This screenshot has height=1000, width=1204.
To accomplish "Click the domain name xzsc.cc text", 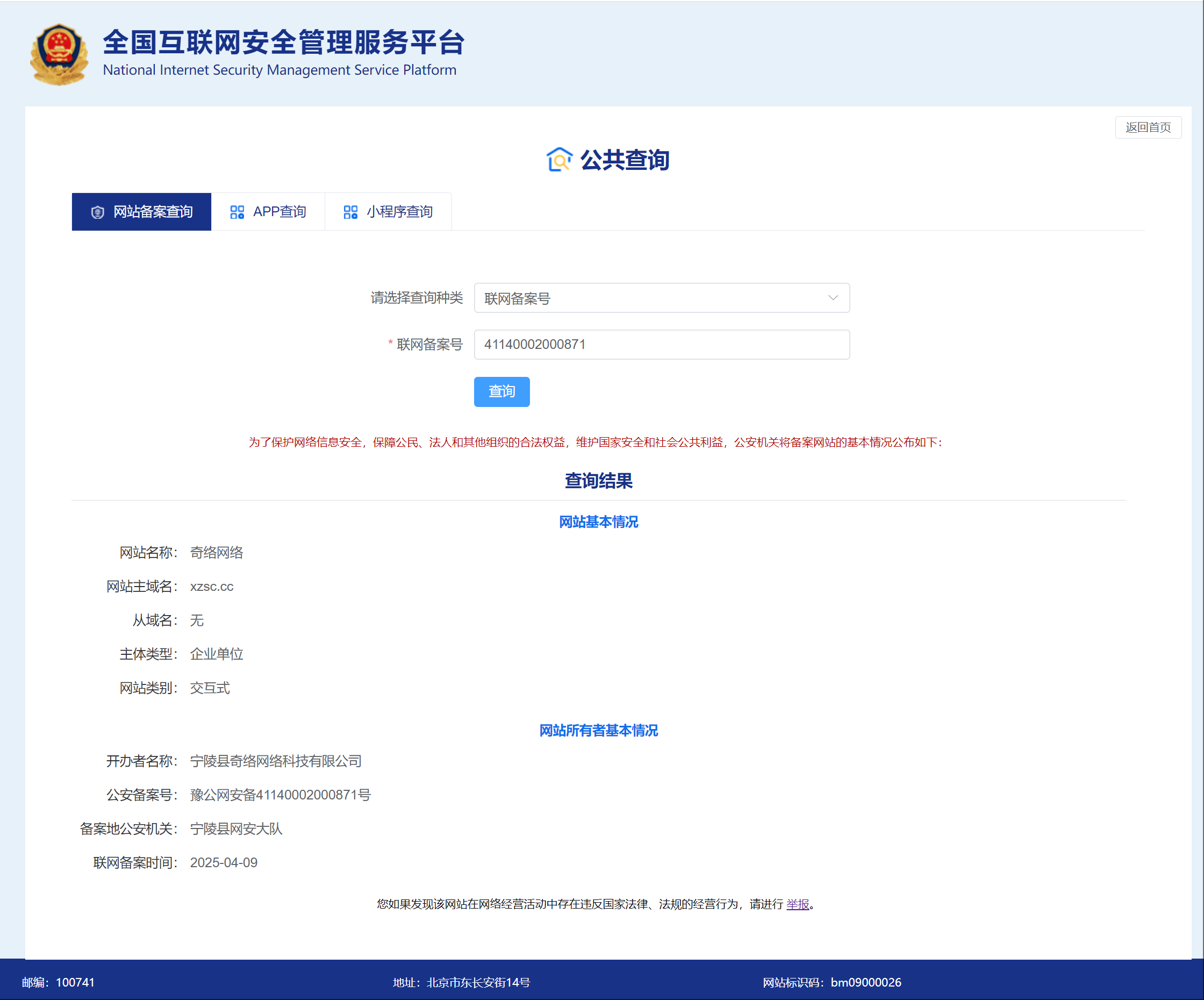I will 212,587.
